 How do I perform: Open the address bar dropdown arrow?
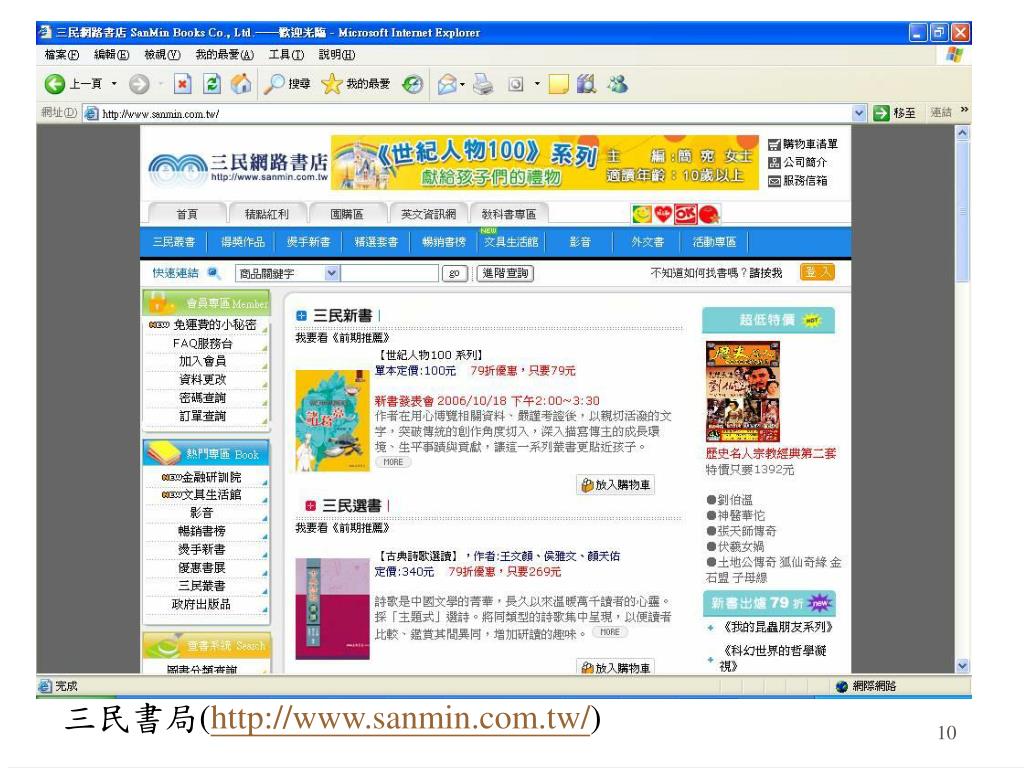tap(859, 114)
